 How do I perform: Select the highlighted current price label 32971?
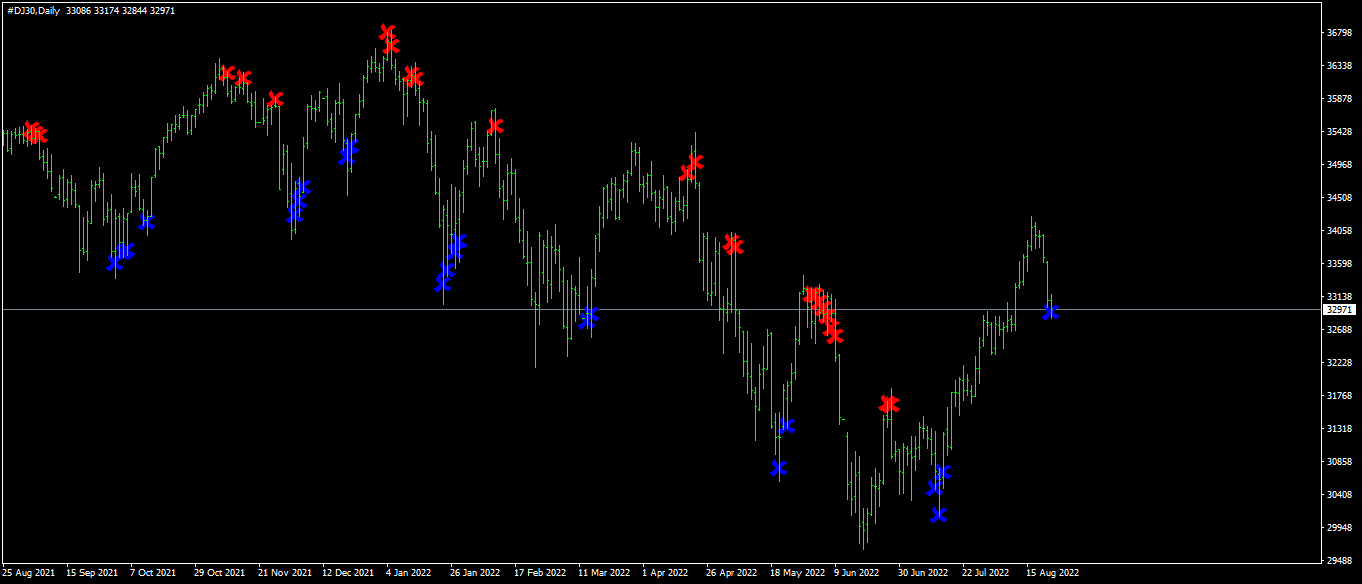[x=1338, y=310]
